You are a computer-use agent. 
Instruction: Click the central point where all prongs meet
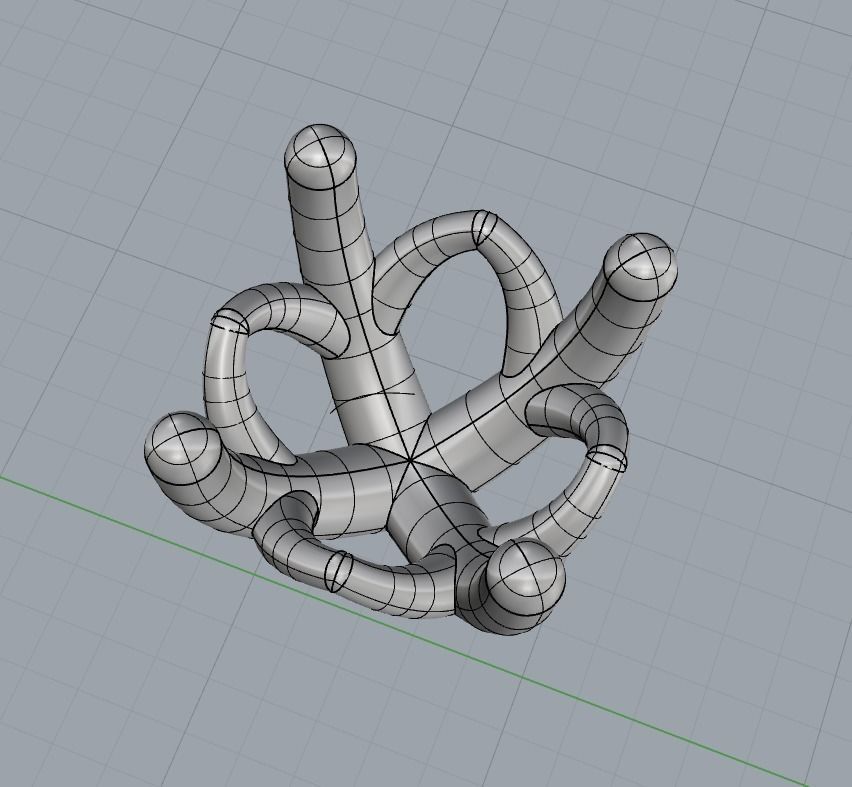409,461
